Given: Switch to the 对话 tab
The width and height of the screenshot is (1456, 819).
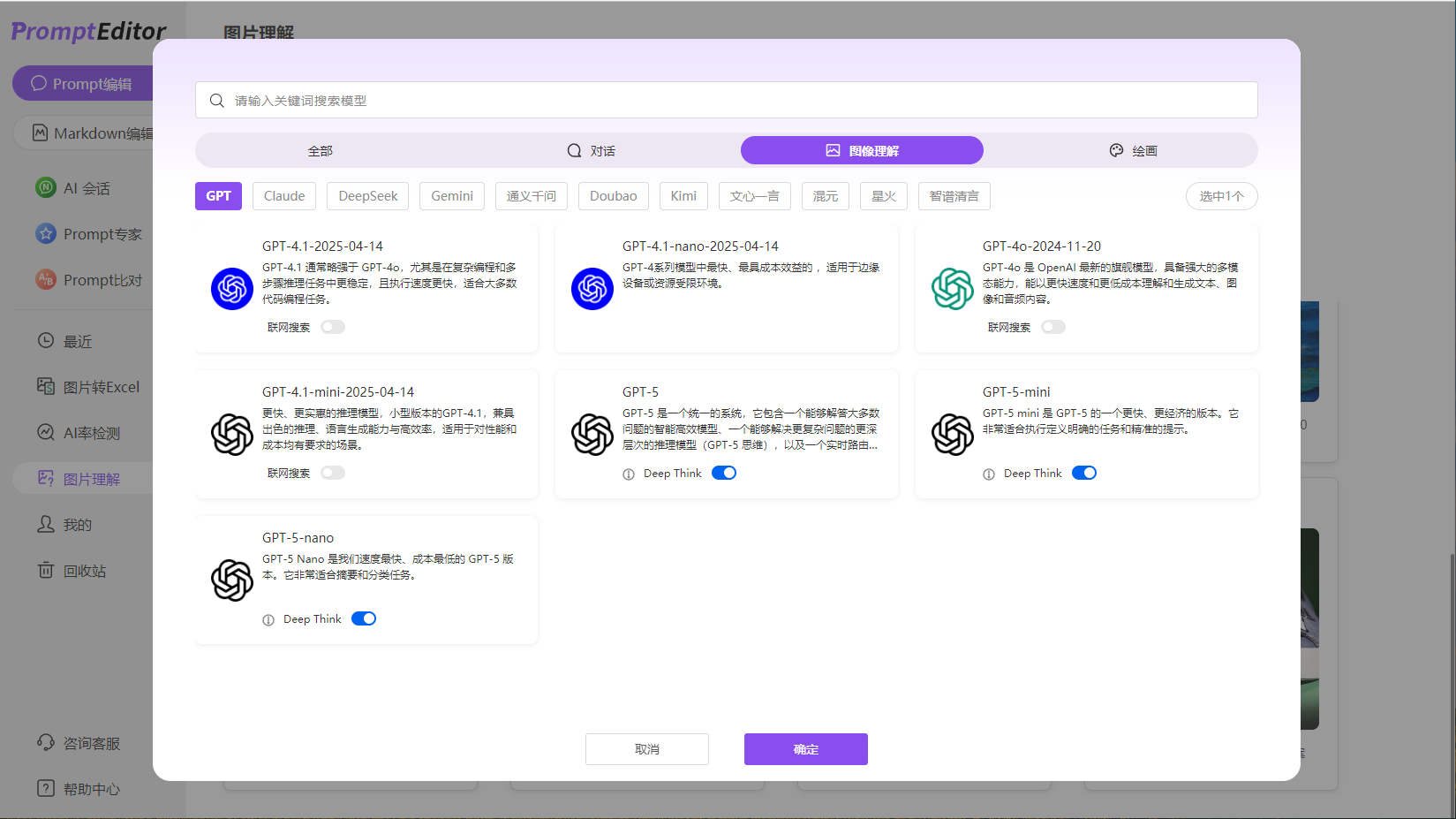Looking at the screenshot, I should [x=592, y=151].
